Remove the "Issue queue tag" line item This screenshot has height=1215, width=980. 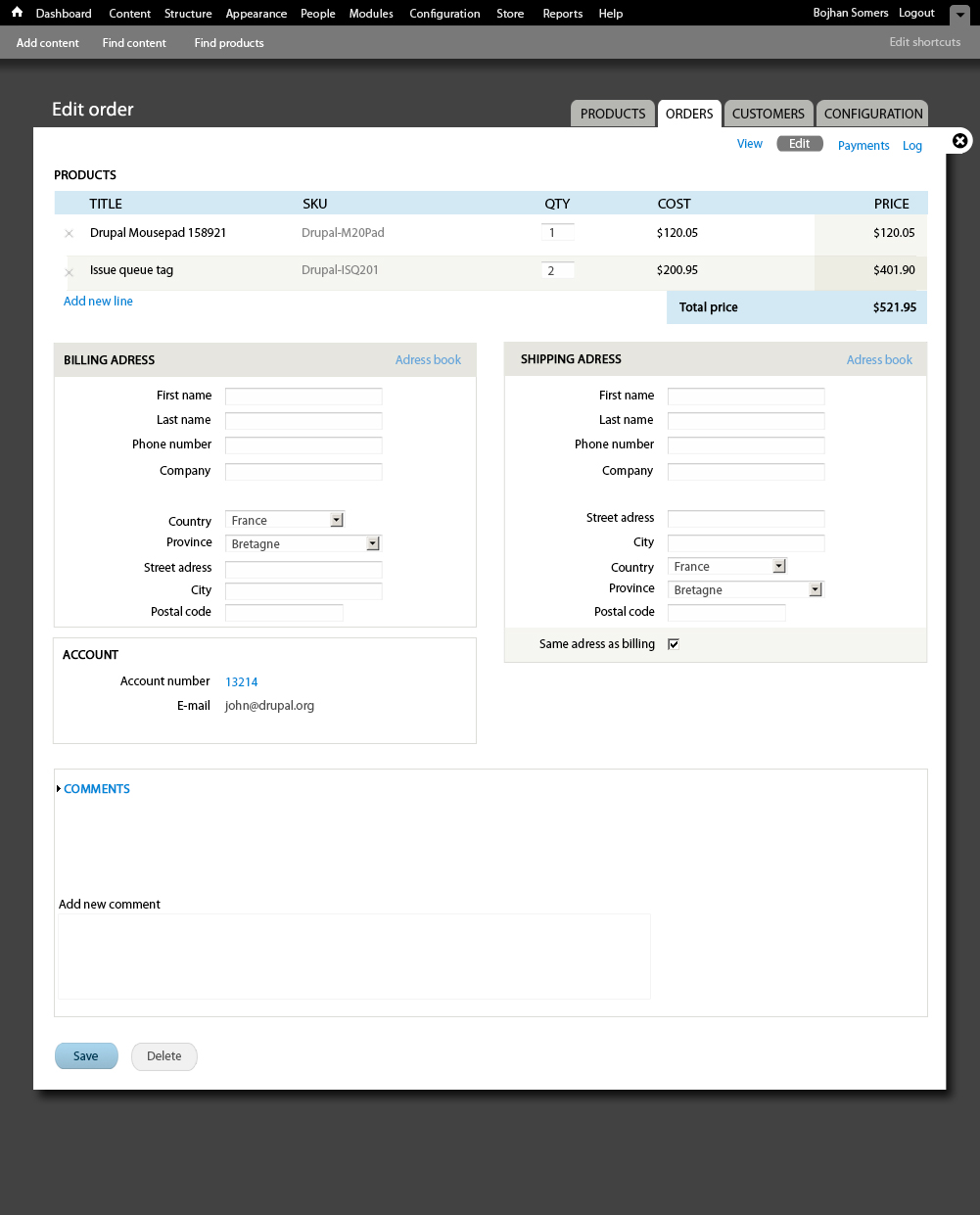point(69,271)
